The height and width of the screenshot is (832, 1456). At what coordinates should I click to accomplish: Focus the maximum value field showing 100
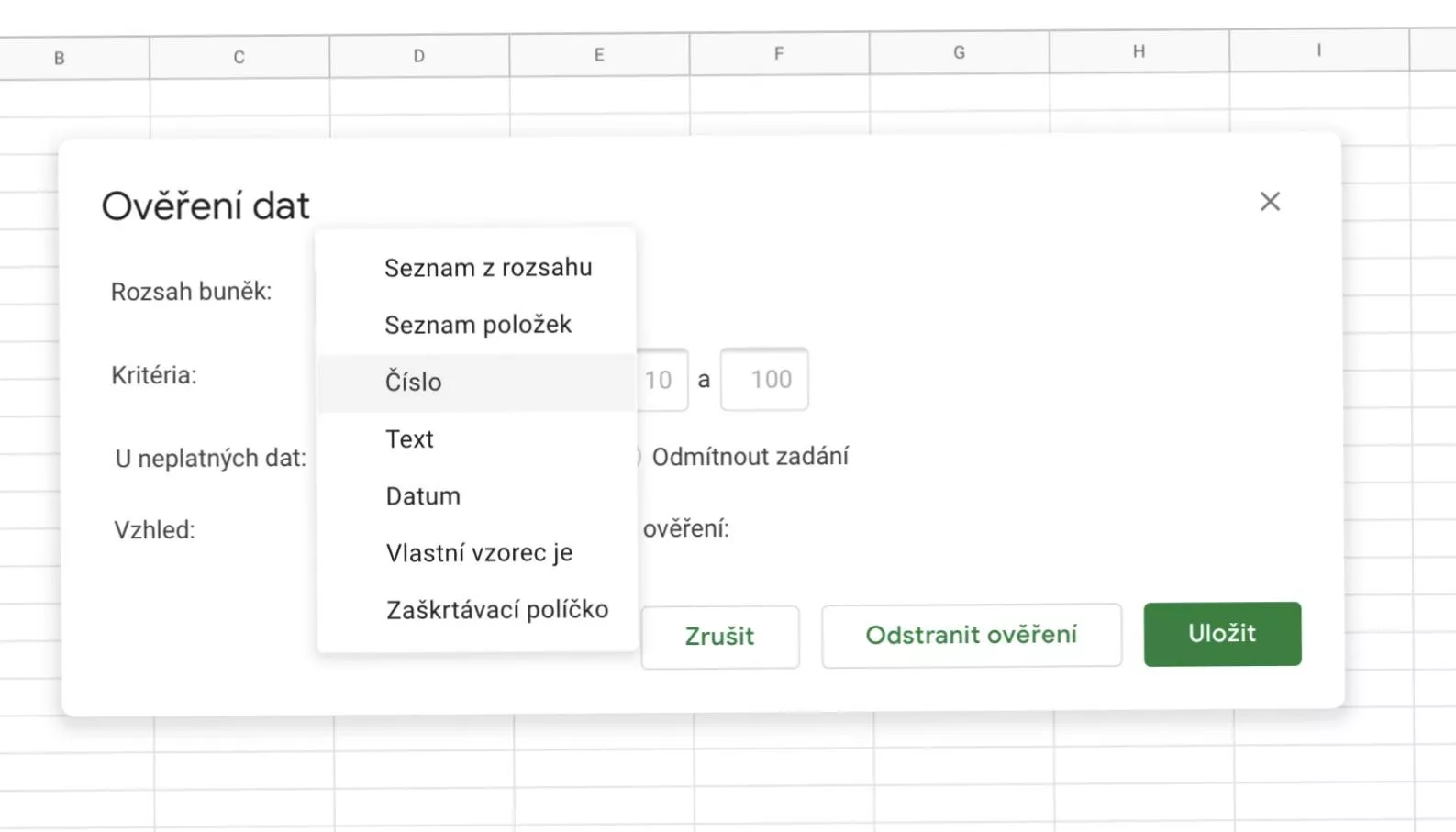point(764,379)
